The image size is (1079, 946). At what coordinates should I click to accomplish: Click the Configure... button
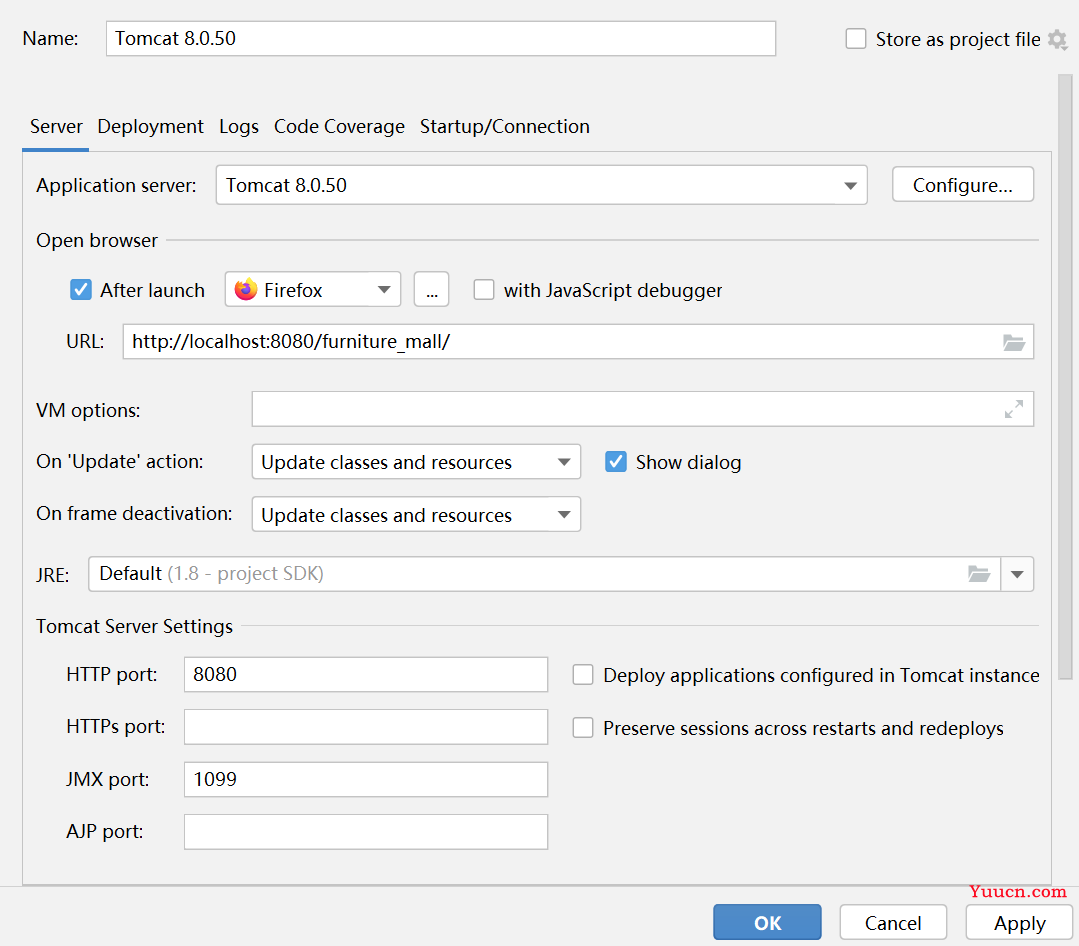963,184
